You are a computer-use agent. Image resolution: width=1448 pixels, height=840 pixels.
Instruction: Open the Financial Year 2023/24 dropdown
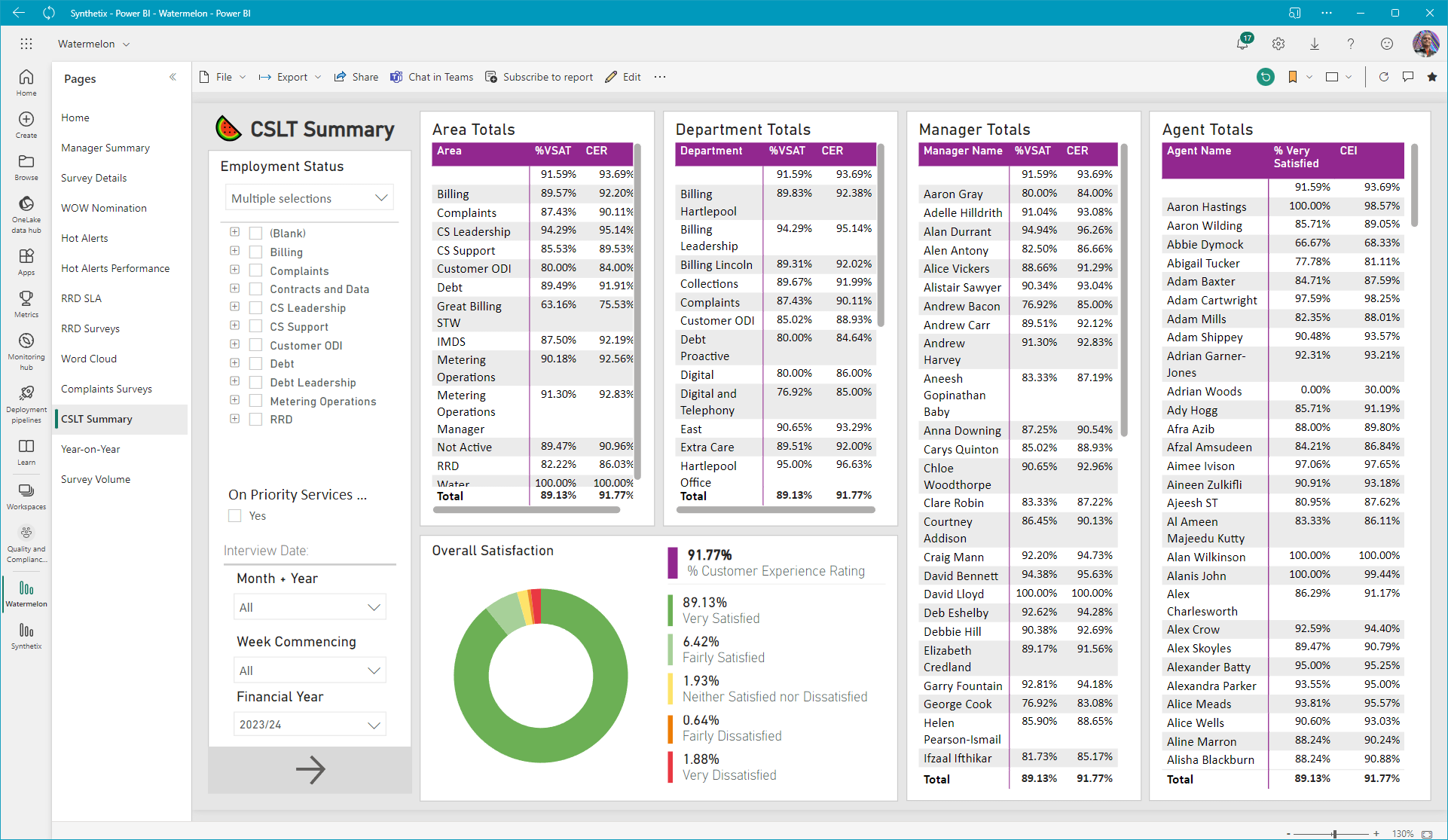coord(310,725)
